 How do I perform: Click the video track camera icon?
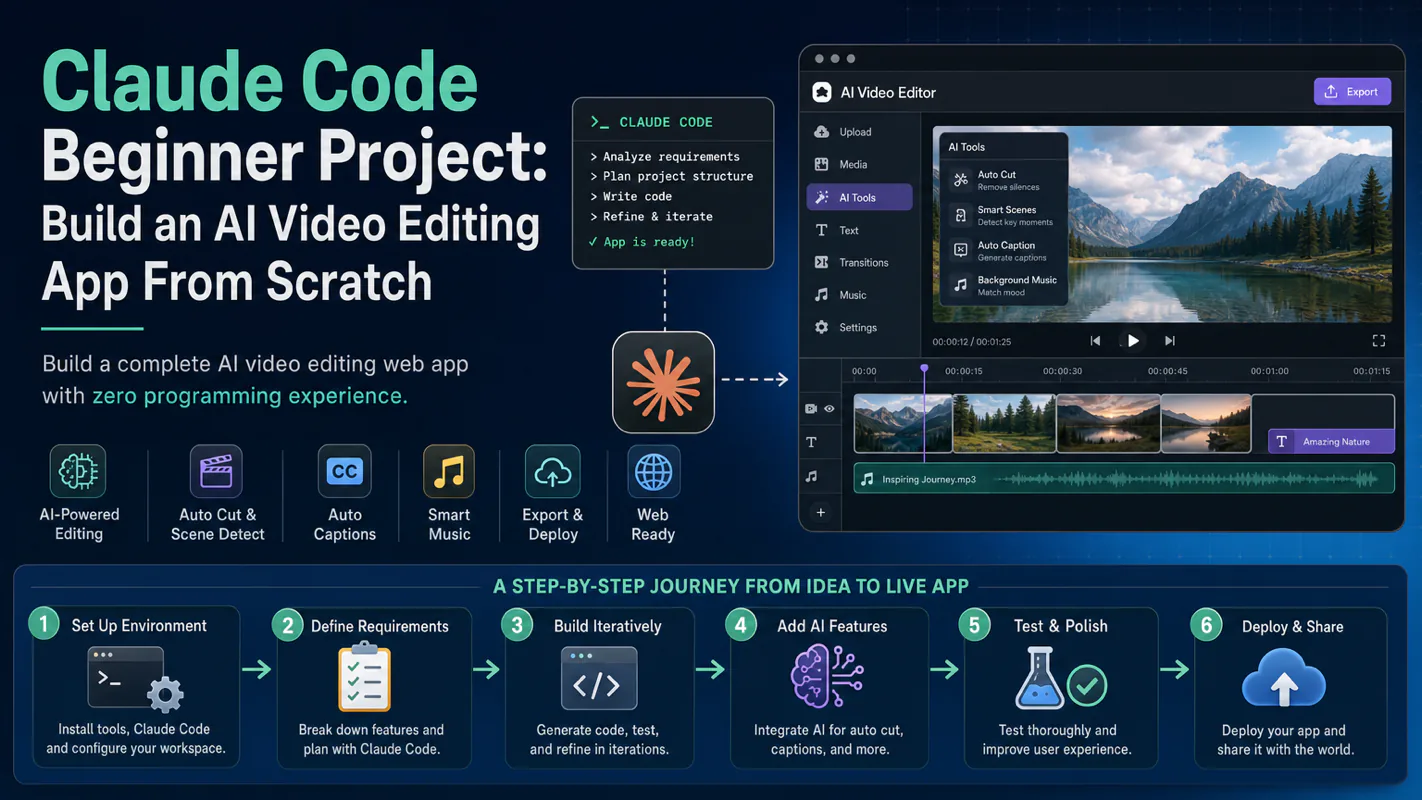(811, 409)
